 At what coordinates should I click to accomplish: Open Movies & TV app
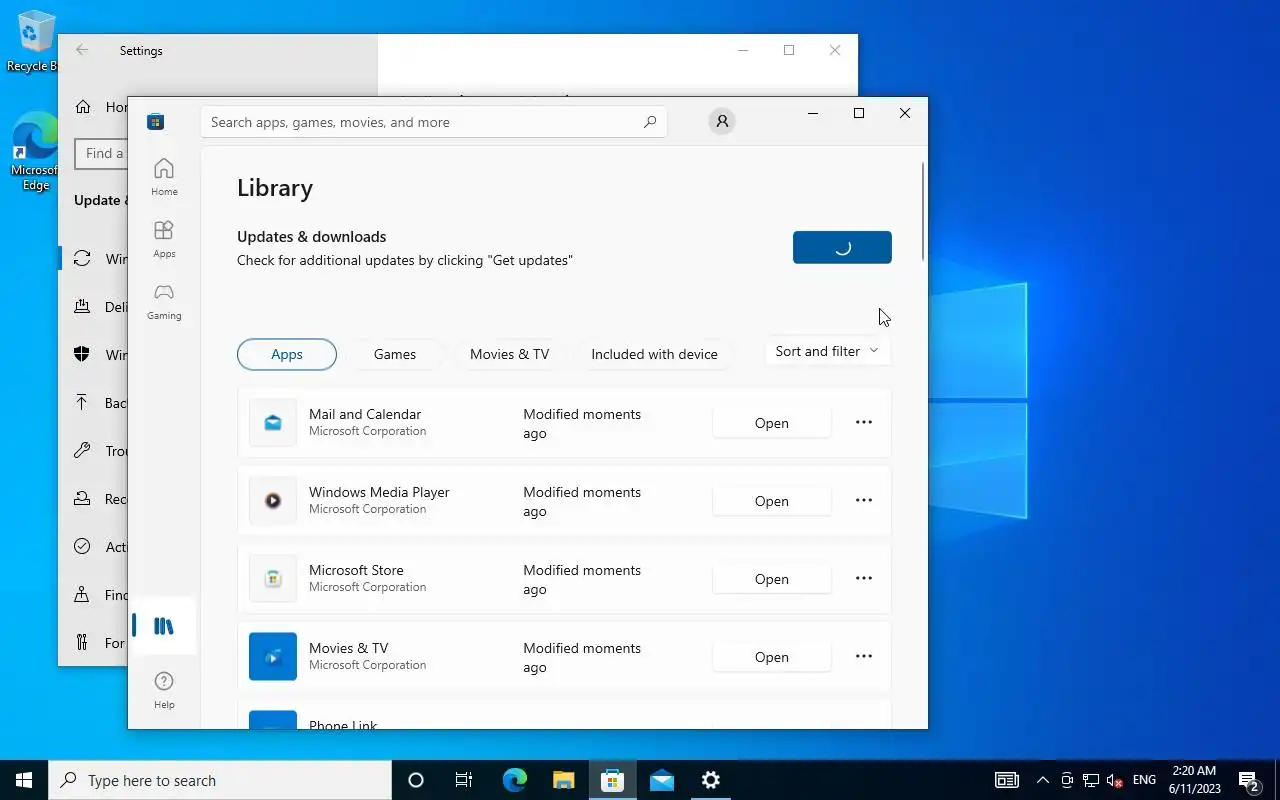tap(772, 657)
